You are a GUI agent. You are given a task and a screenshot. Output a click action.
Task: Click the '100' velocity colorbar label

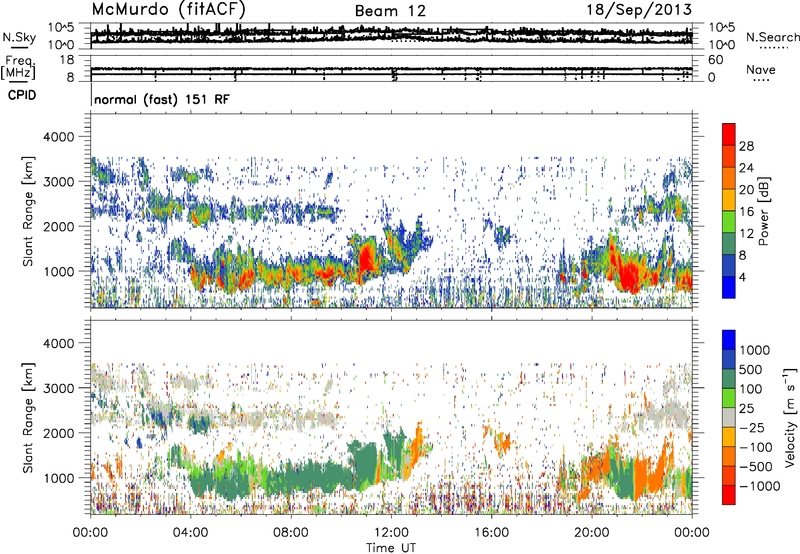pyautogui.click(x=750, y=389)
